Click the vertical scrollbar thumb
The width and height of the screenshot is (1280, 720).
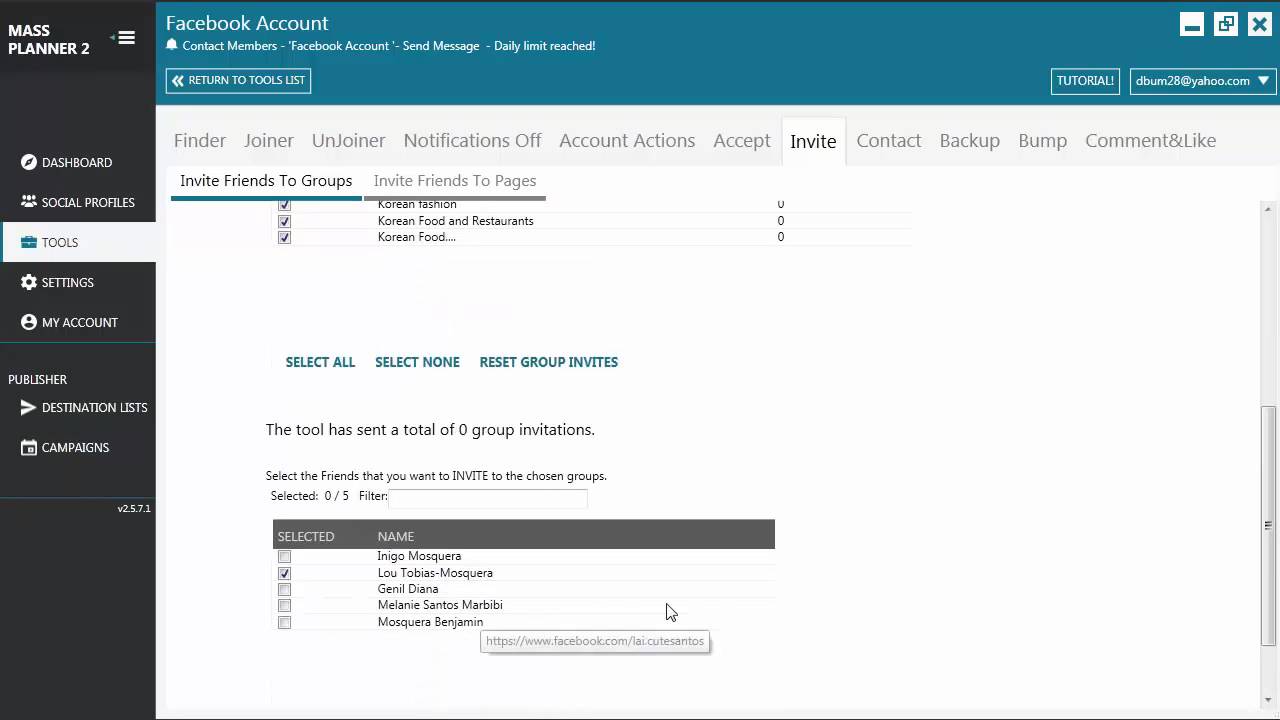click(x=1268, y=525)
